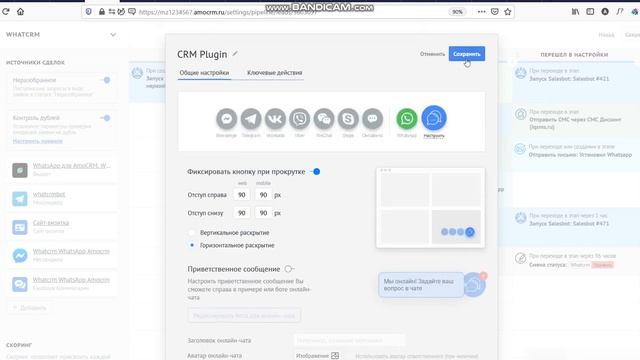Screen dimensions: 640x360
Task: Open the whatcrmbot source link
Action: point(49,194)
